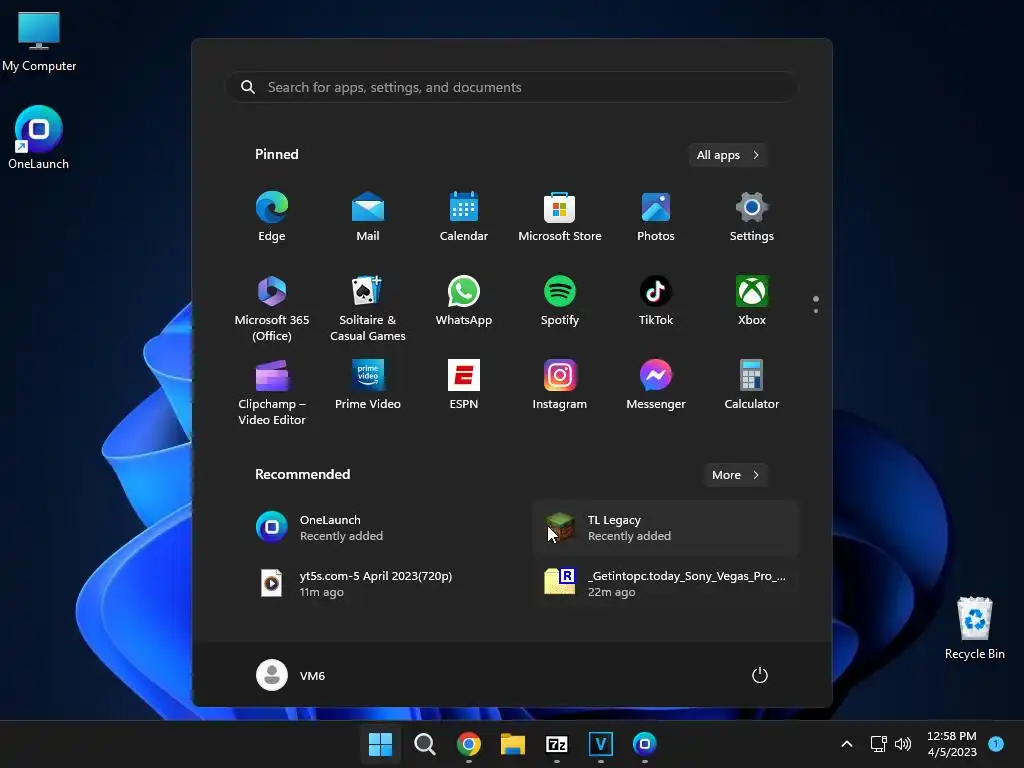Open the volume control in system tray
This screenshot has width=1024, height=768.
903,744
